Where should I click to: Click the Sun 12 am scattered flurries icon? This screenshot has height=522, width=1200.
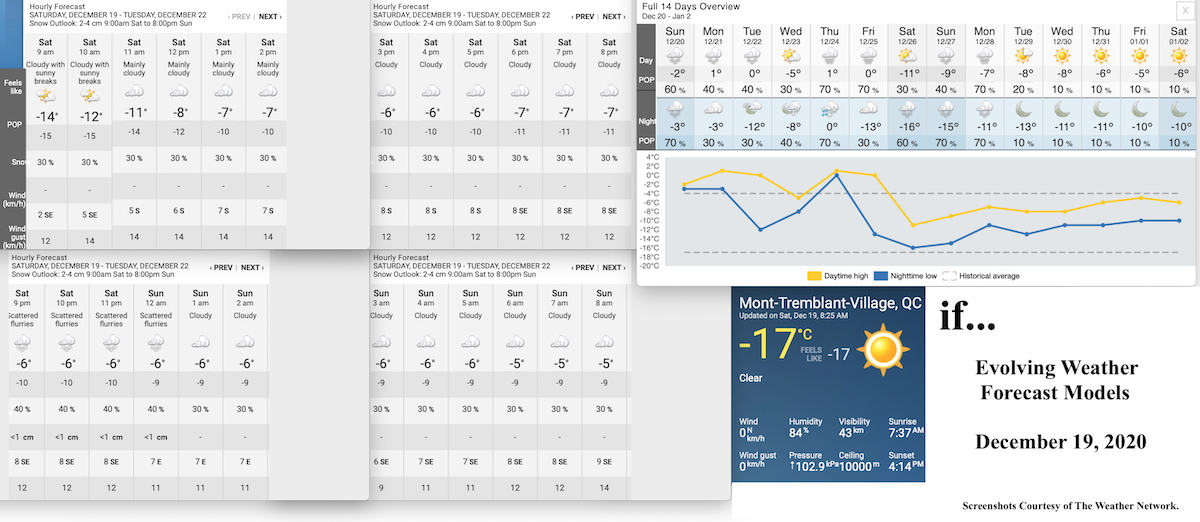point(156,343)
